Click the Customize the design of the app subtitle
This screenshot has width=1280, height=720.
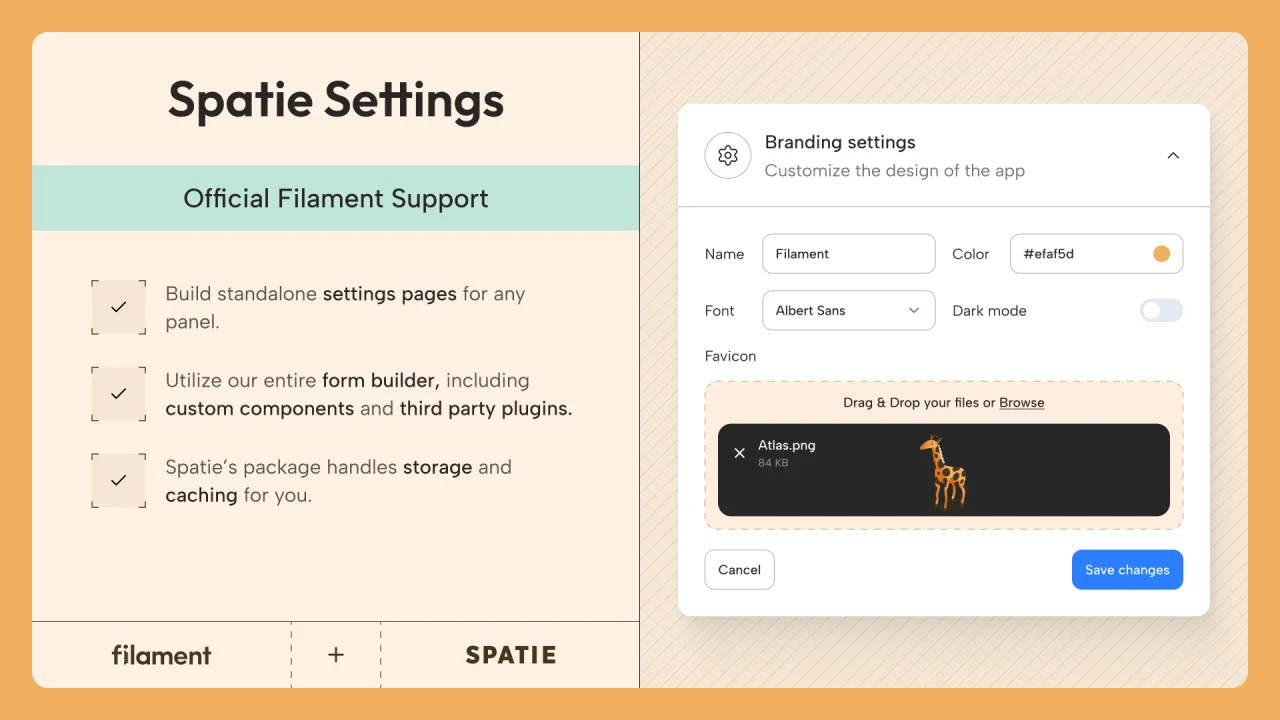coord(894,171)
